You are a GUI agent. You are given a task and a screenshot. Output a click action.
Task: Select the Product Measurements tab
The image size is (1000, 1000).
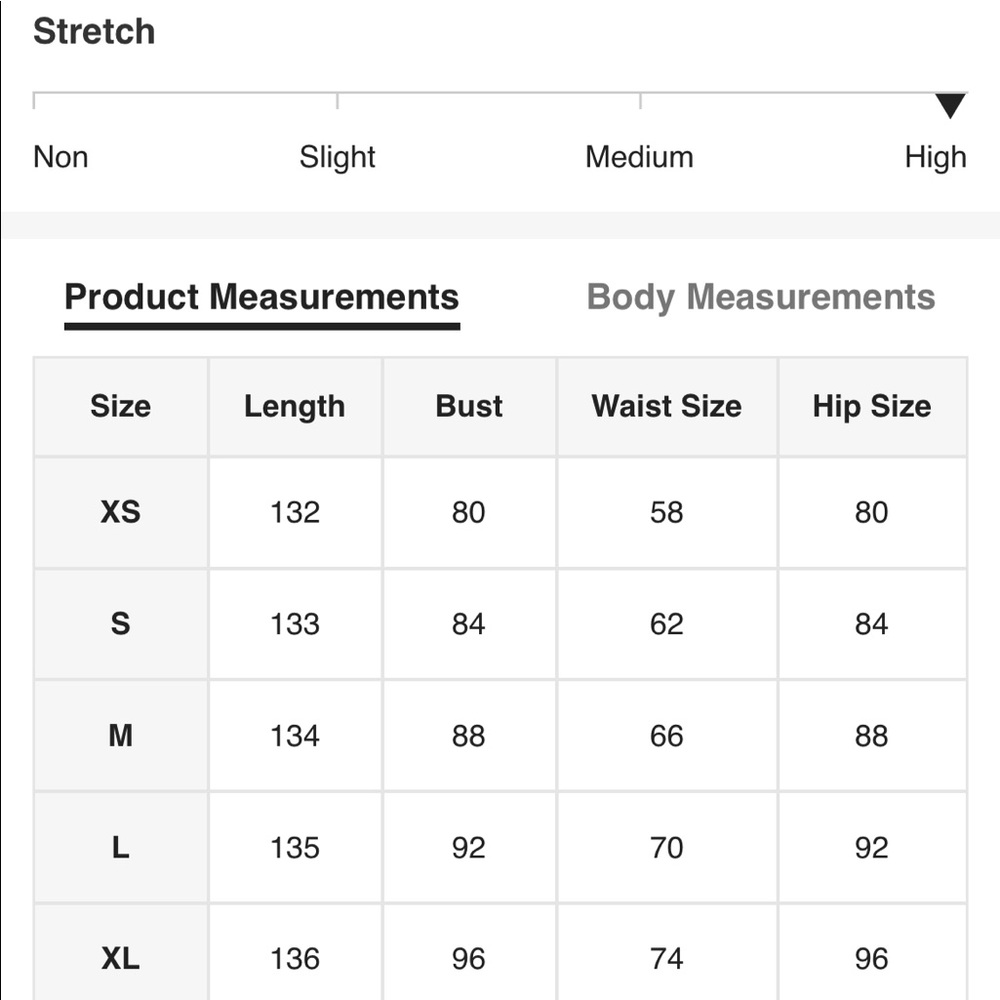[261, 297]
